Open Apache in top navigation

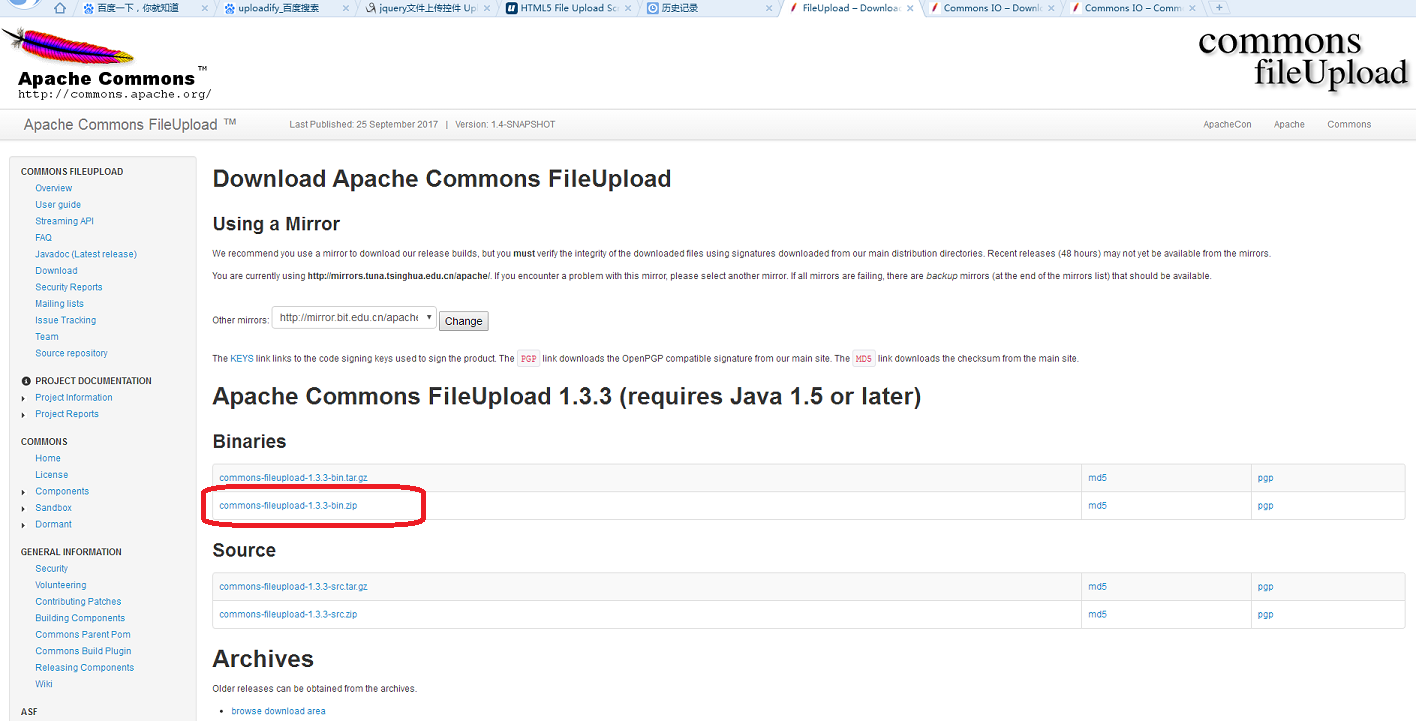click(1289, 124)
